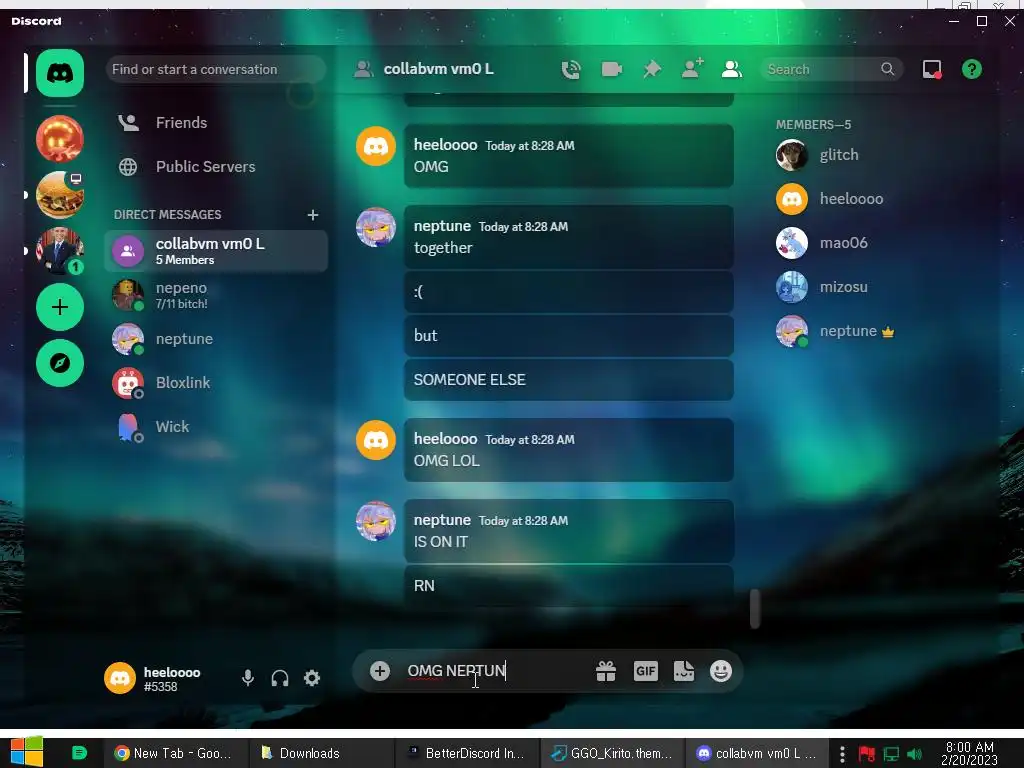Switch to New Tab Google Chrome taskbar window
This screenshot has width=1024, height=768.
(x=174, y=753)
